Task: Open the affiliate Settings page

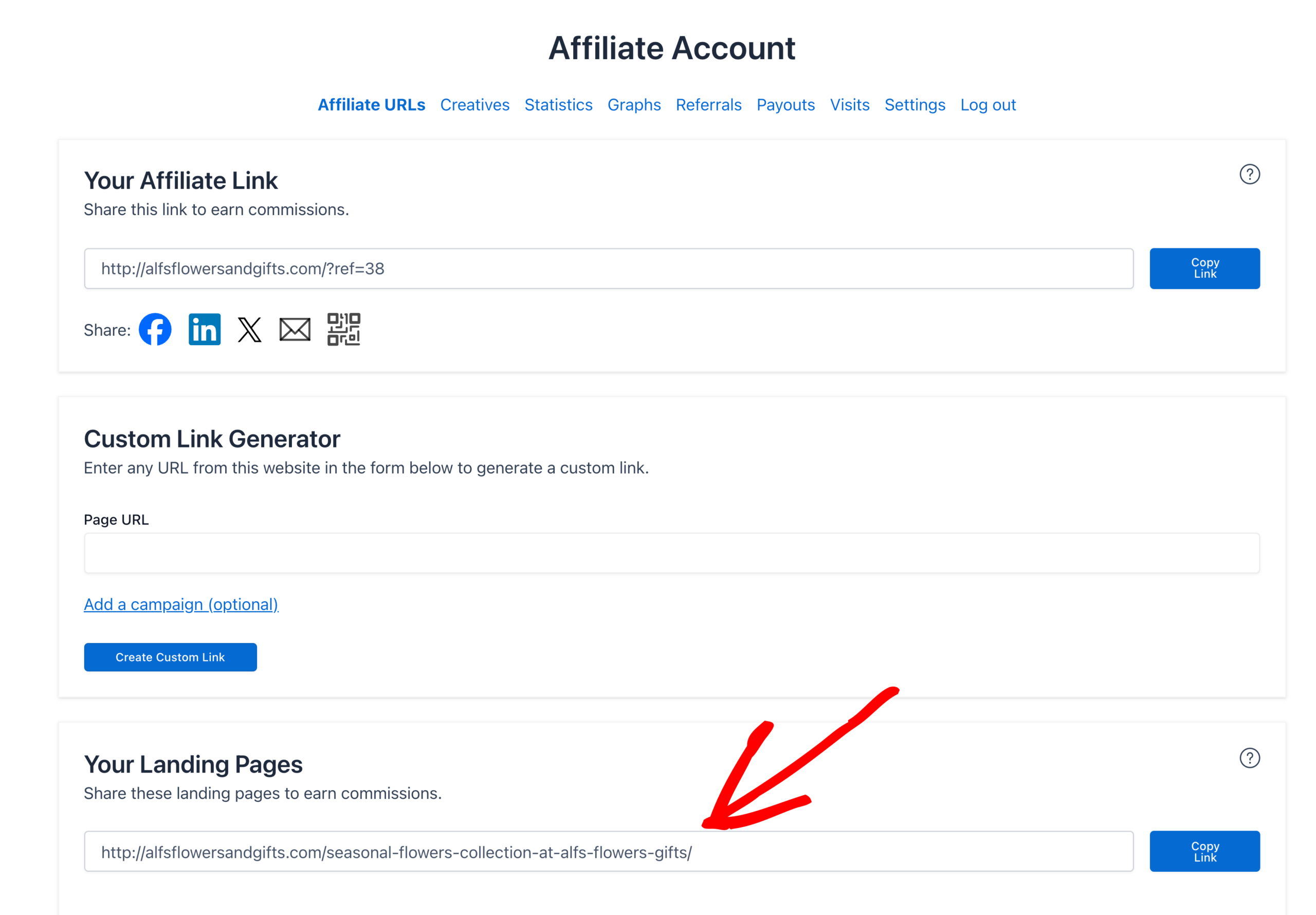Action: click(x=915, y=105)
